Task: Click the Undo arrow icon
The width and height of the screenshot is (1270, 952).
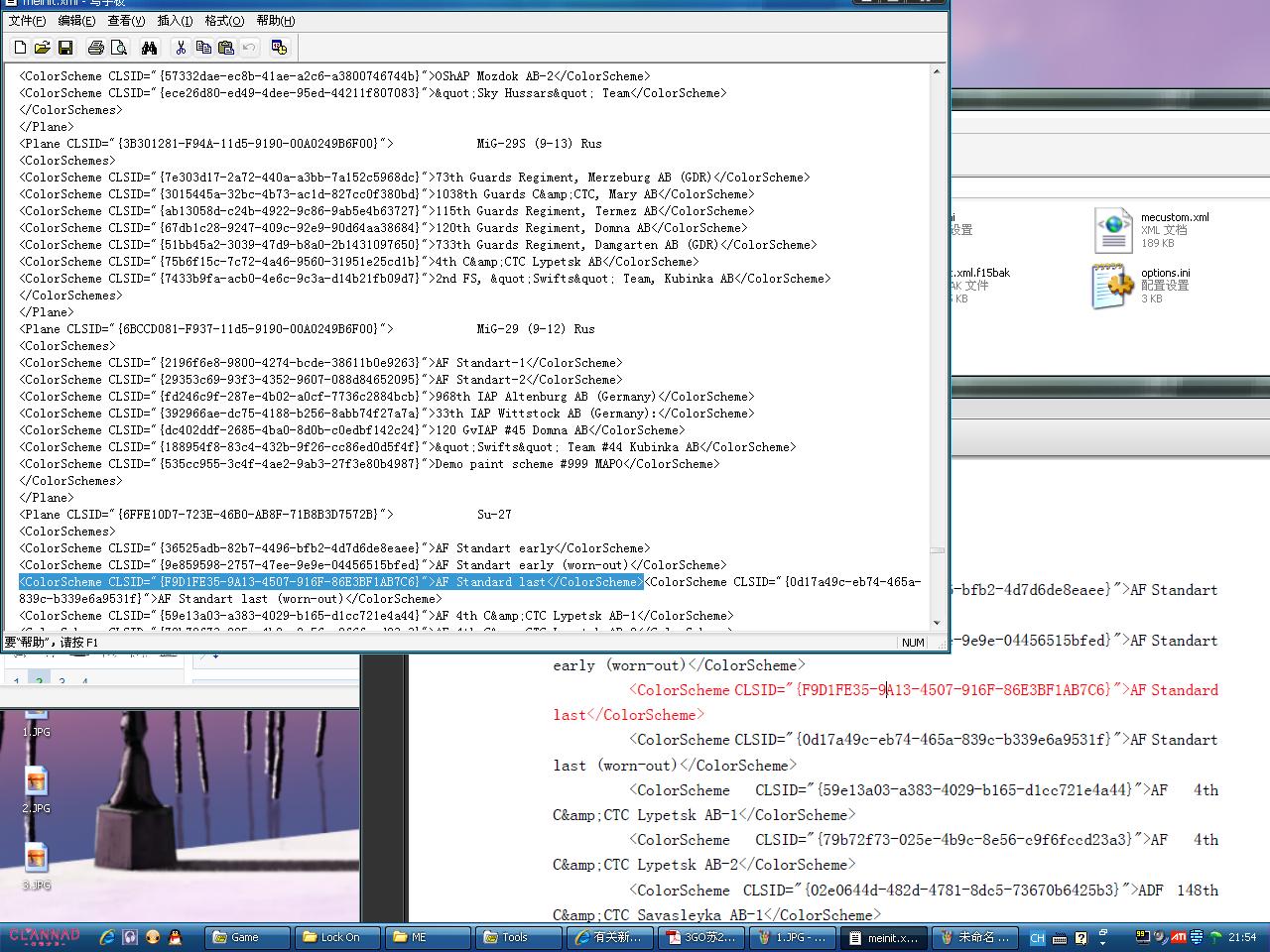Action: point(249,47)
